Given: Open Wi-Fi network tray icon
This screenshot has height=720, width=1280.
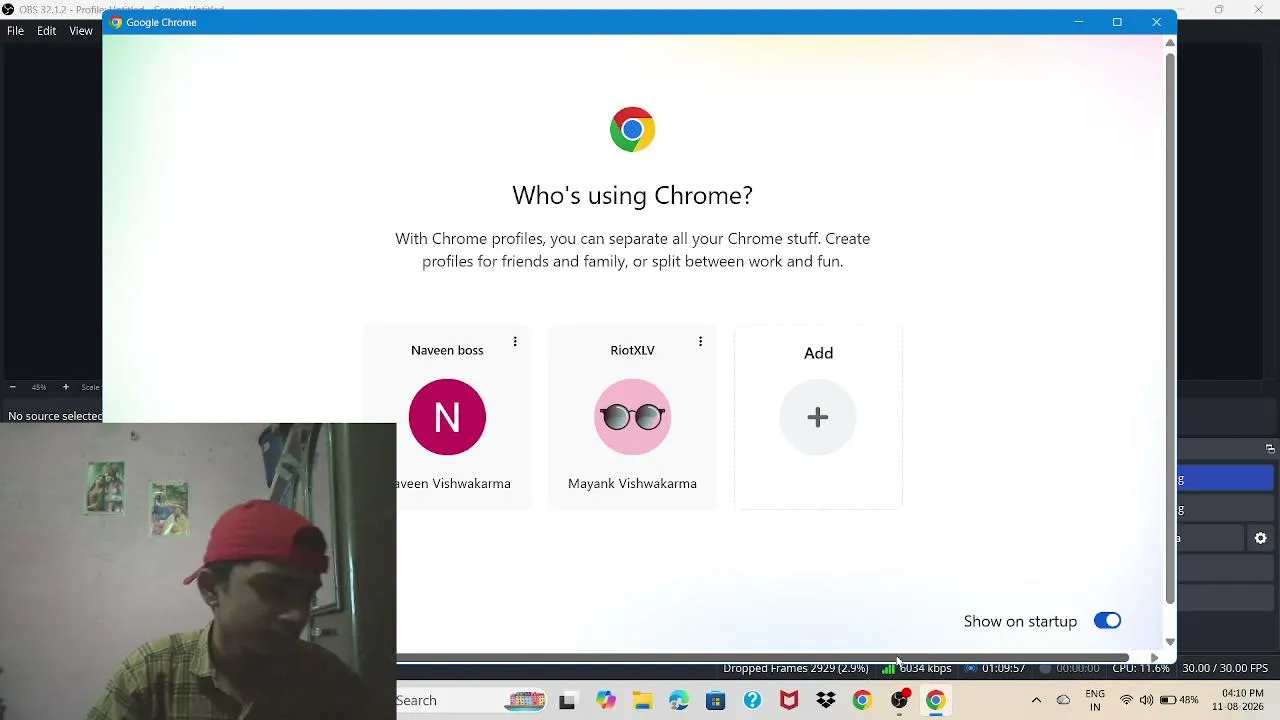Looking at the screenshot, I should pyautogui.click(x=1127, y=700).
